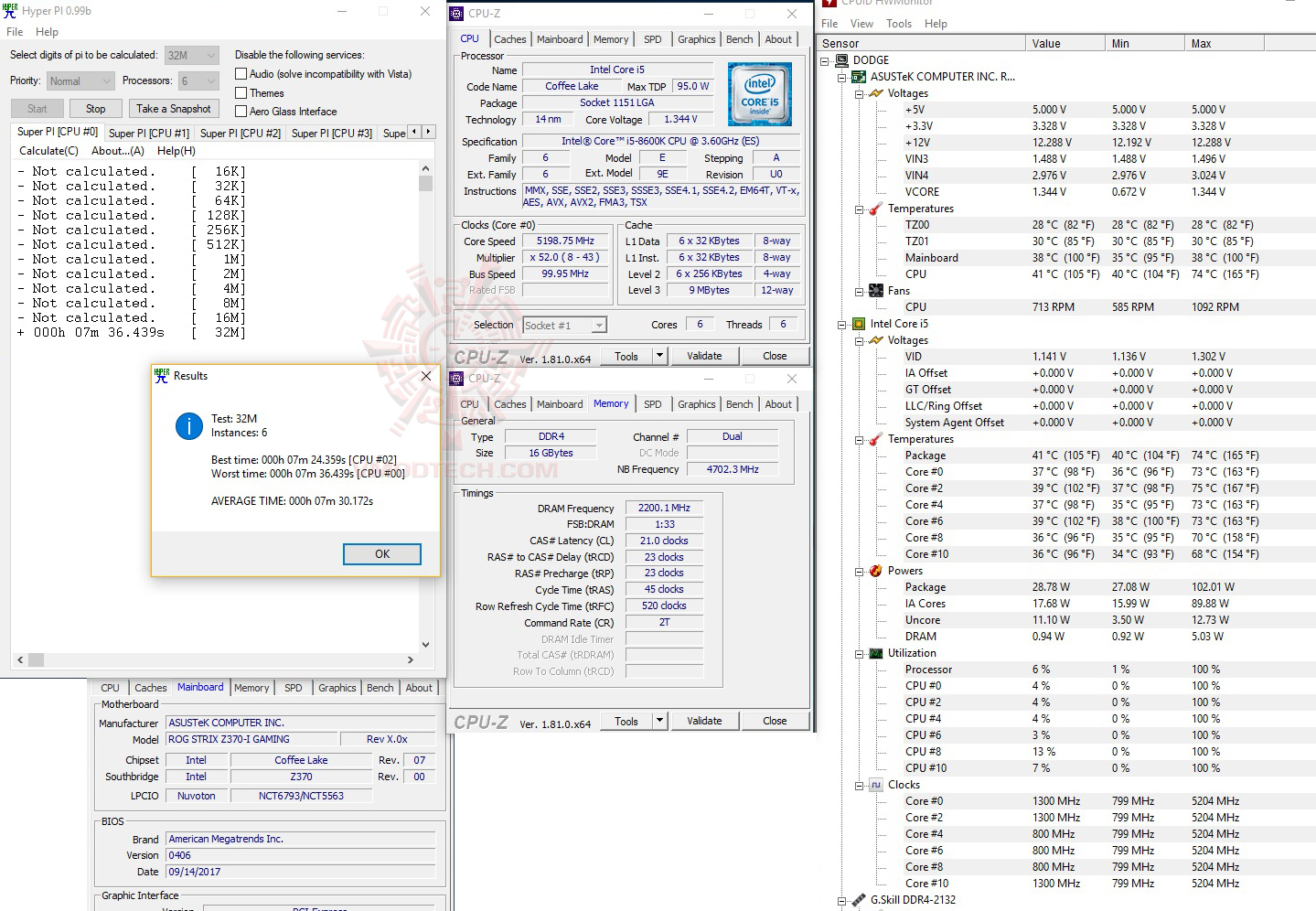Click the blue info icon in Results dialog

click(x=189, y=425)
